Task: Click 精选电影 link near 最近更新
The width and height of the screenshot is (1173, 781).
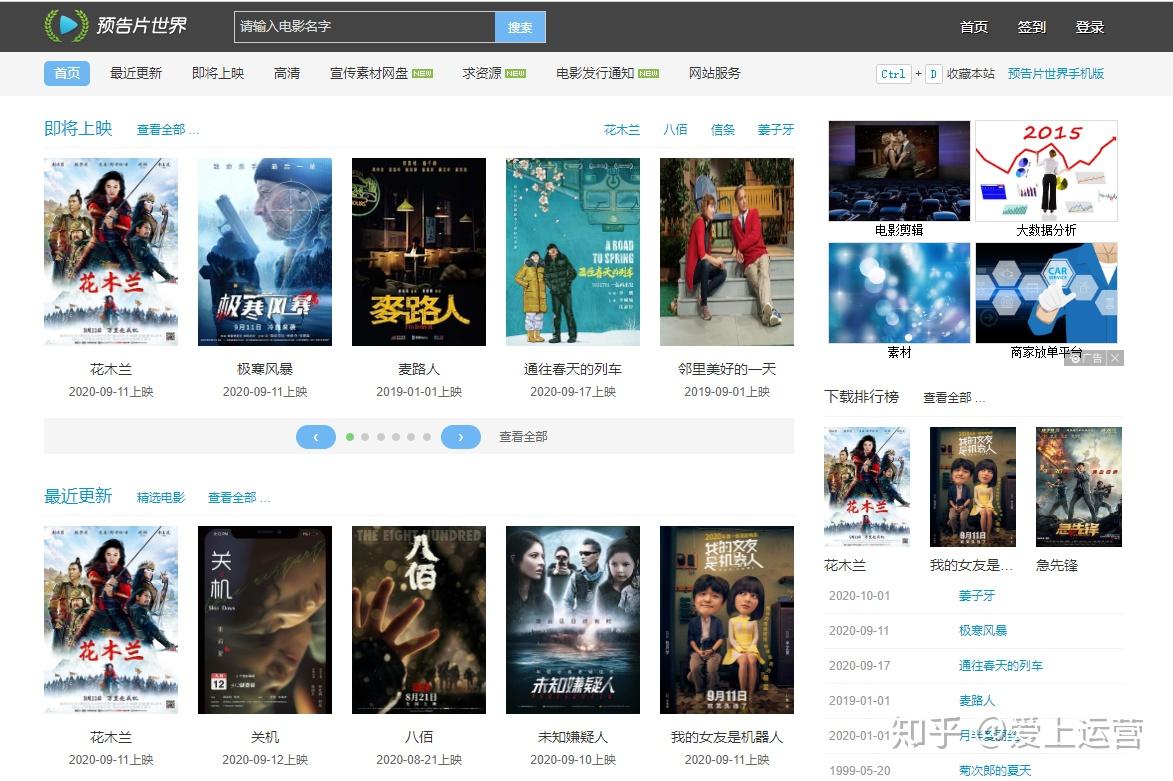Action: pyautogui.click(x=160, y=497)
